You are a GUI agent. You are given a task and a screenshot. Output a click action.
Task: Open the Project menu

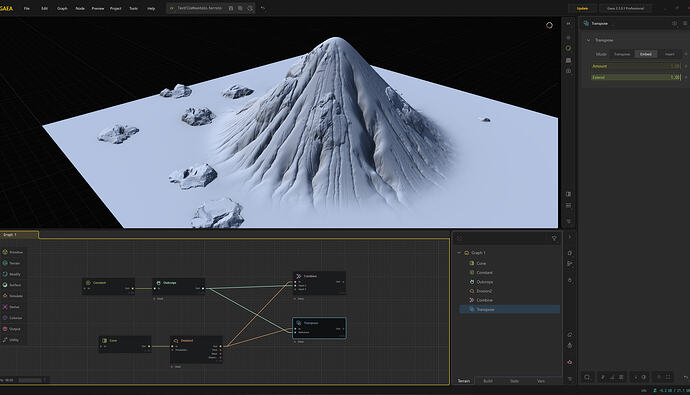[x=116, y=8]
